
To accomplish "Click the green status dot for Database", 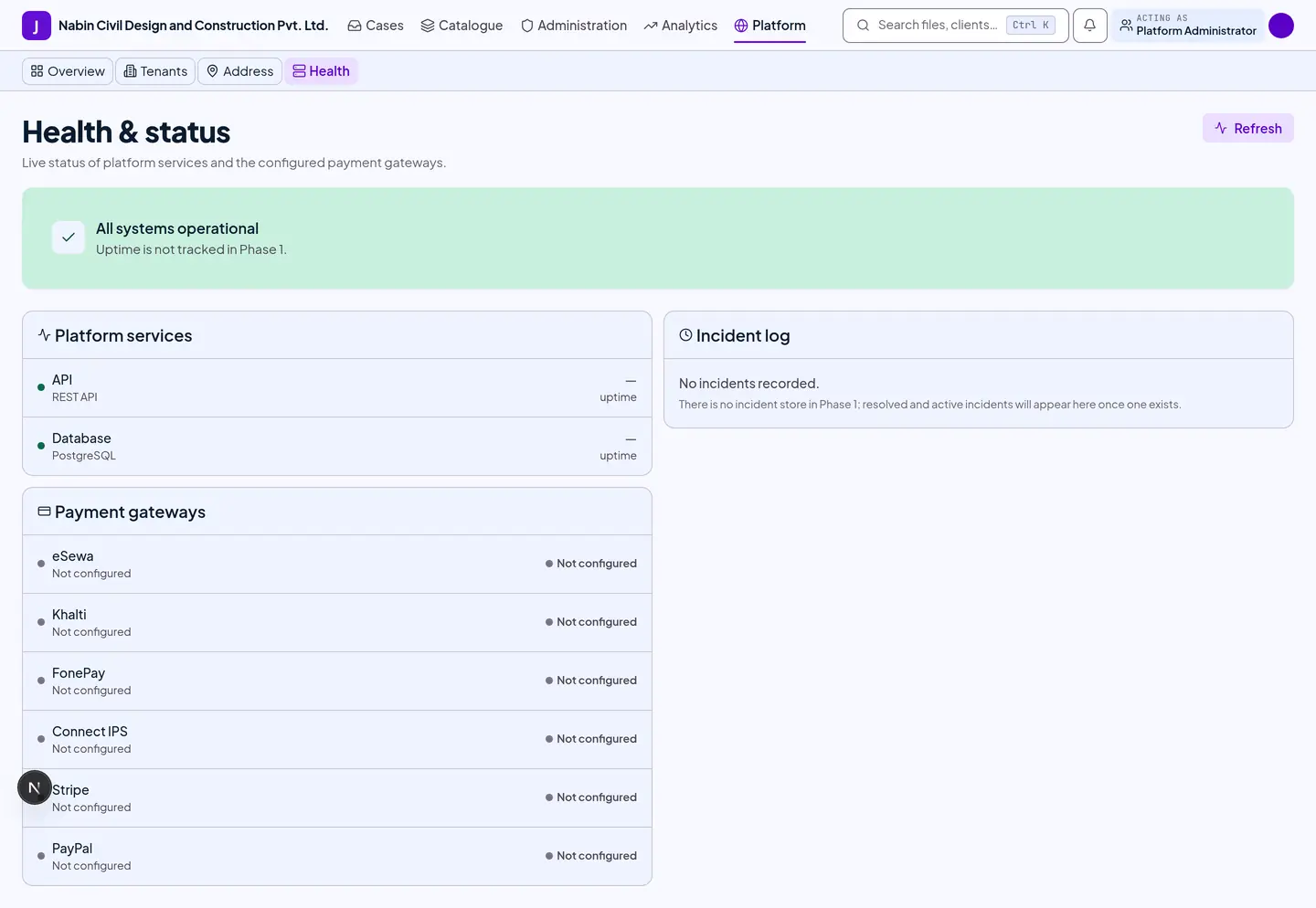I will click(41, 446).
